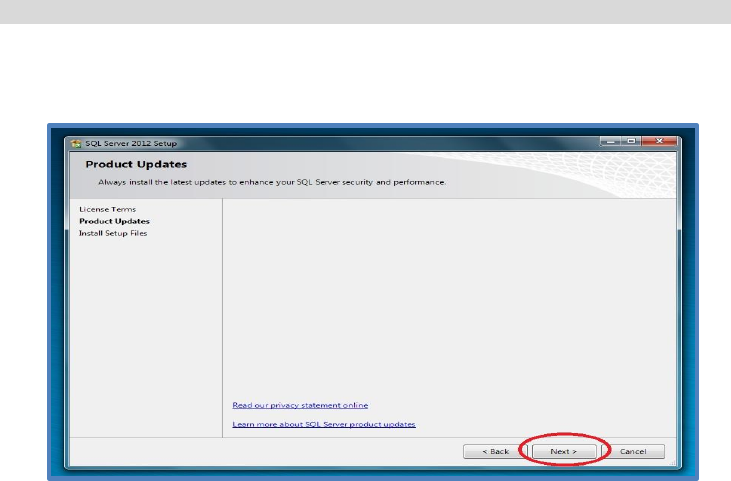Select Install Setup Files step in sidebar
Viewport: 731px width, 481px height.
113,233
